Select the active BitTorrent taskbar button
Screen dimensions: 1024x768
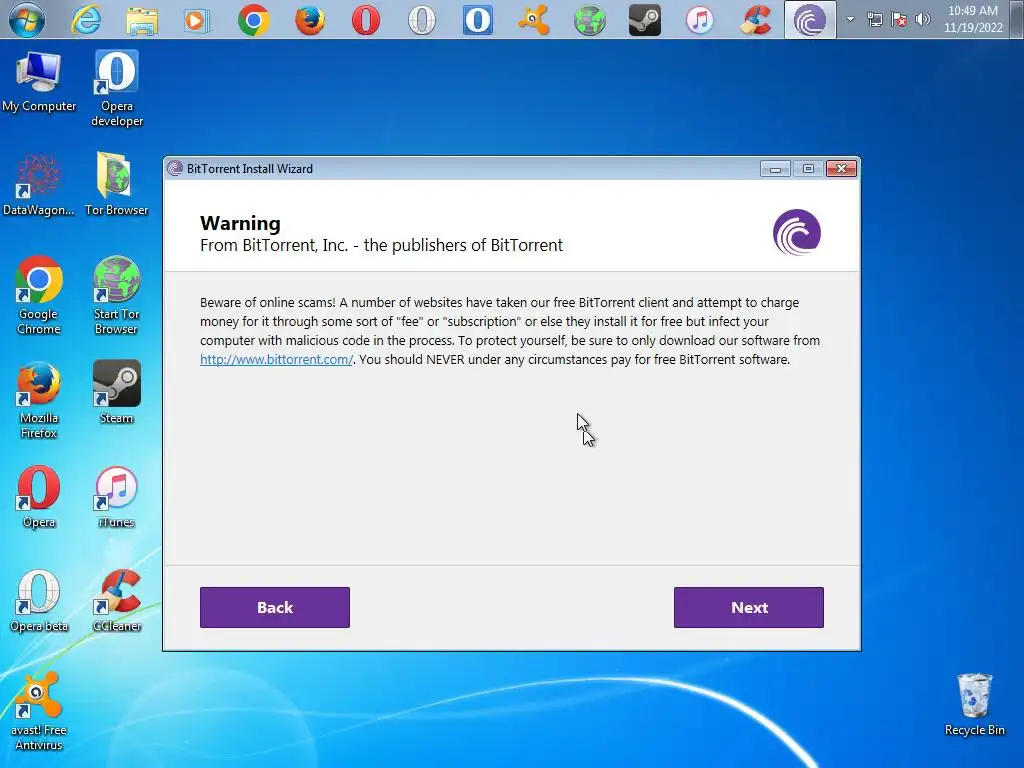point(810,20)
